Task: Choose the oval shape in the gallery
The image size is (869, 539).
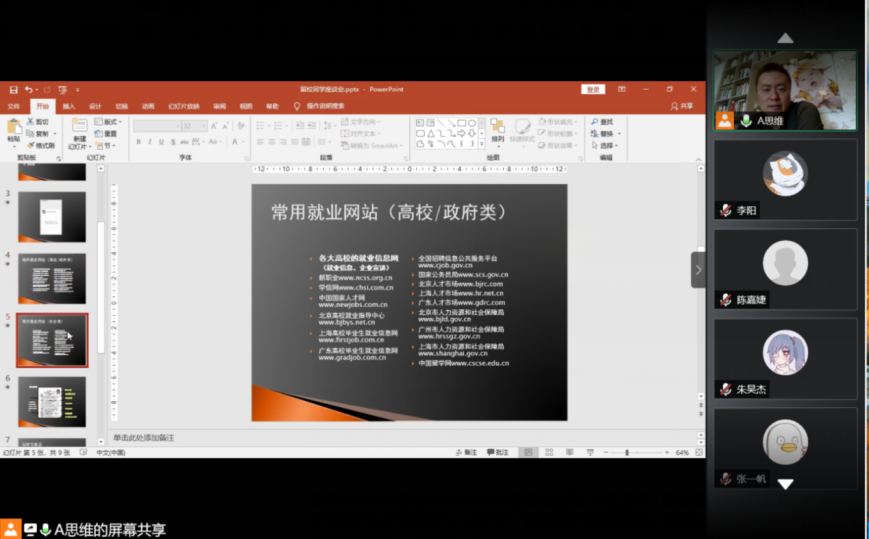Action: click(472, 123)
